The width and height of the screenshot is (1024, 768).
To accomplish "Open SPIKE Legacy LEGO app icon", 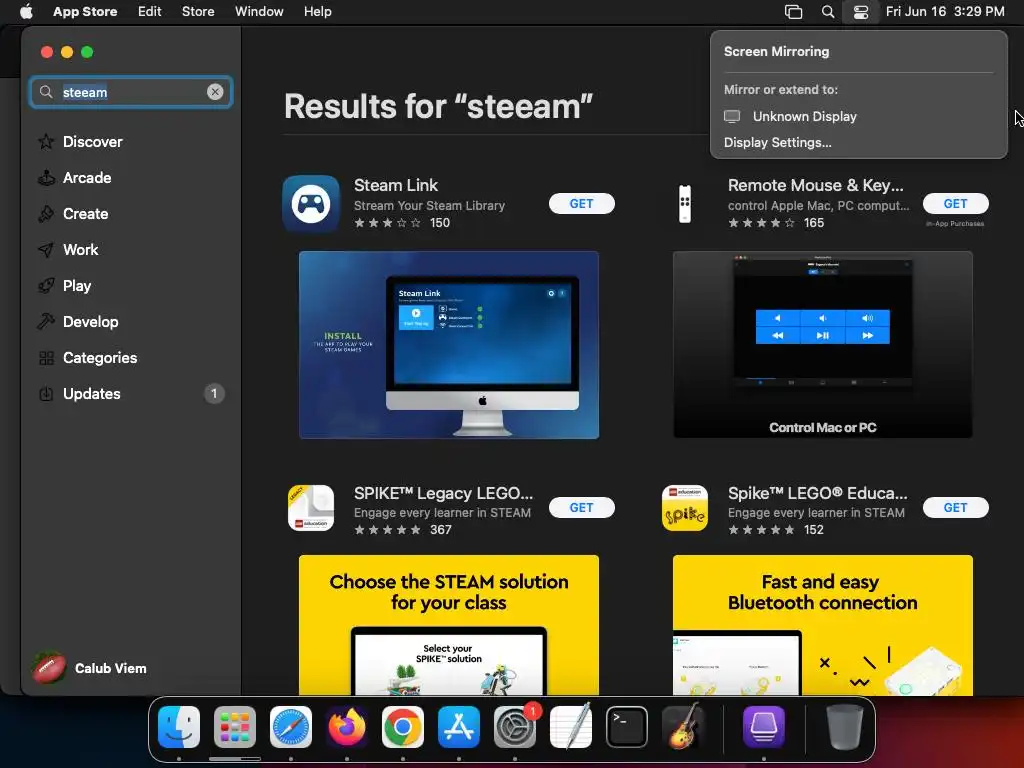I will 311,507.
